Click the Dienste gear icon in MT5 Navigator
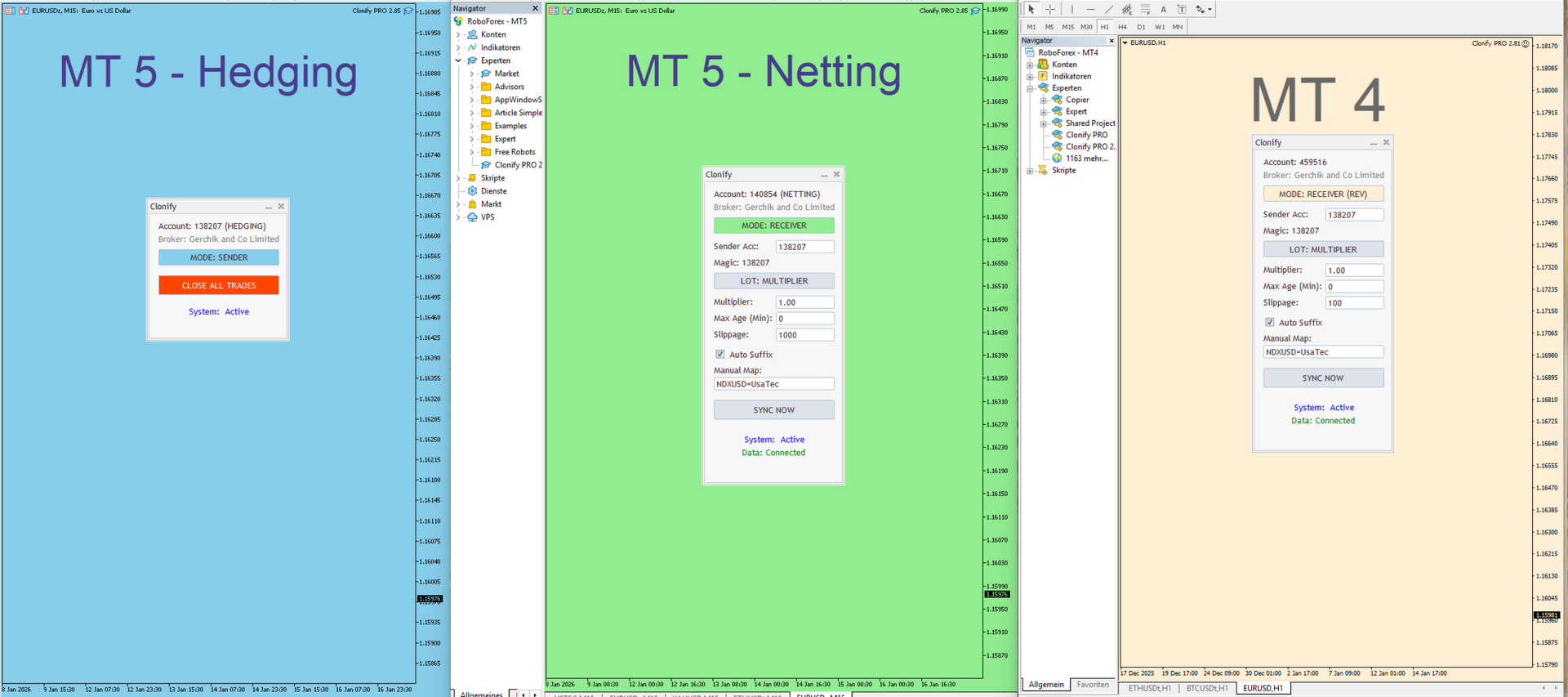This screenshot has height=697, width=1568. pyautogui.click(x=472, y=191)
